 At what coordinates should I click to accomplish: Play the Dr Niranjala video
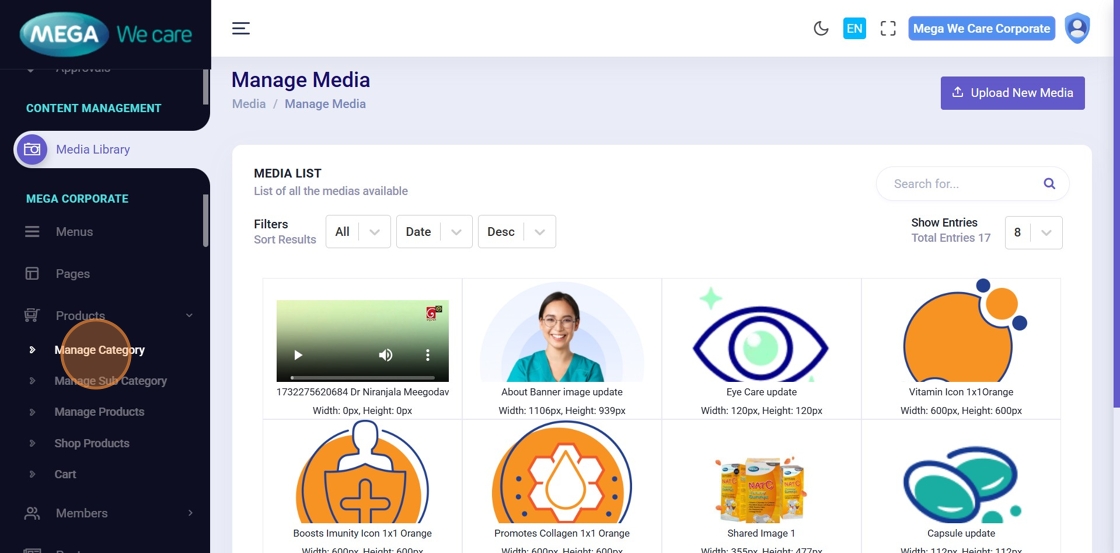[x=298, y=355]
